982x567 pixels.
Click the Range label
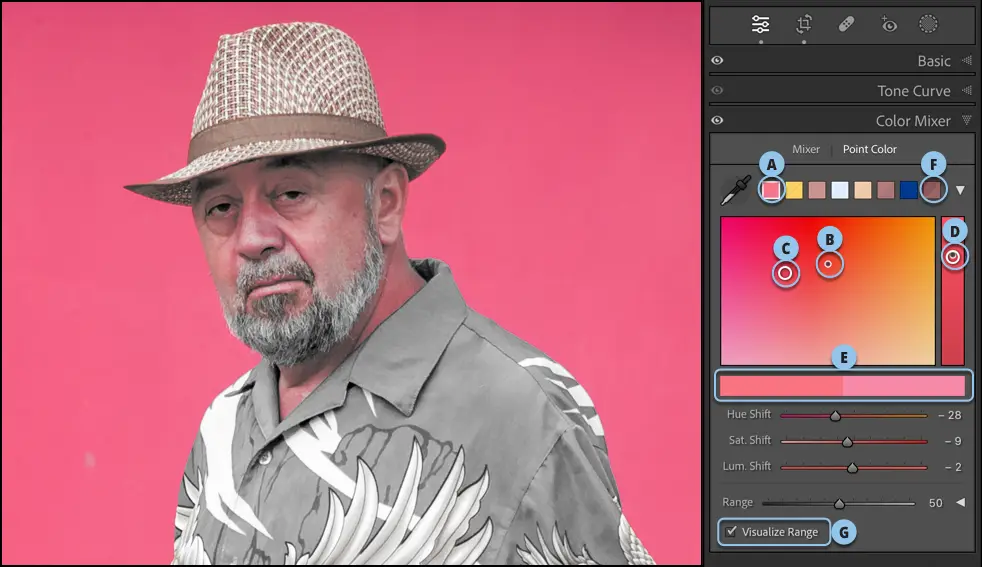pos(737,502)
